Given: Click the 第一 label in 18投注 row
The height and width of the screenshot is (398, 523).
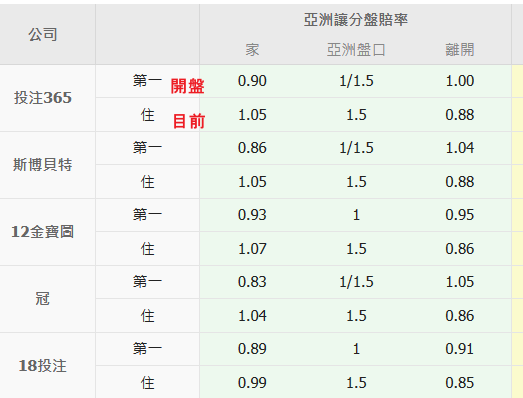Looking at the screenshot, I should [x=147, y=349].
